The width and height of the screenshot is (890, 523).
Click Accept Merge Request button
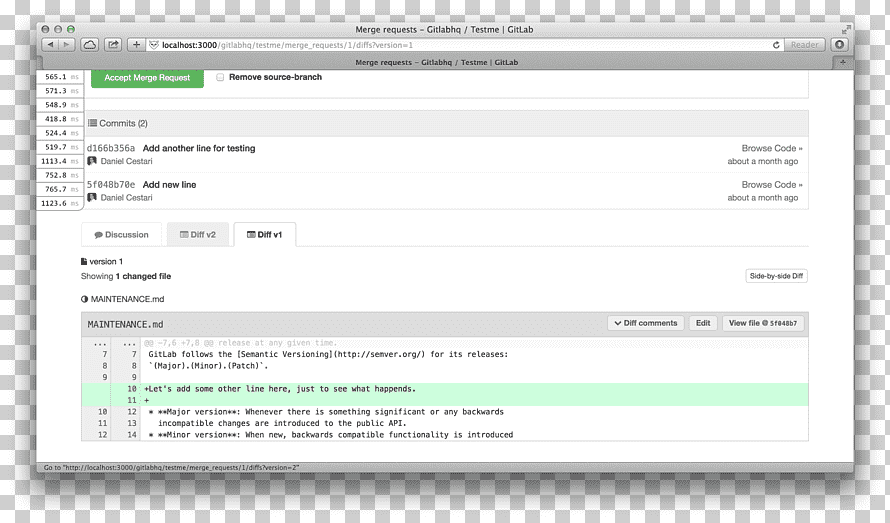(x=147, y=78)
